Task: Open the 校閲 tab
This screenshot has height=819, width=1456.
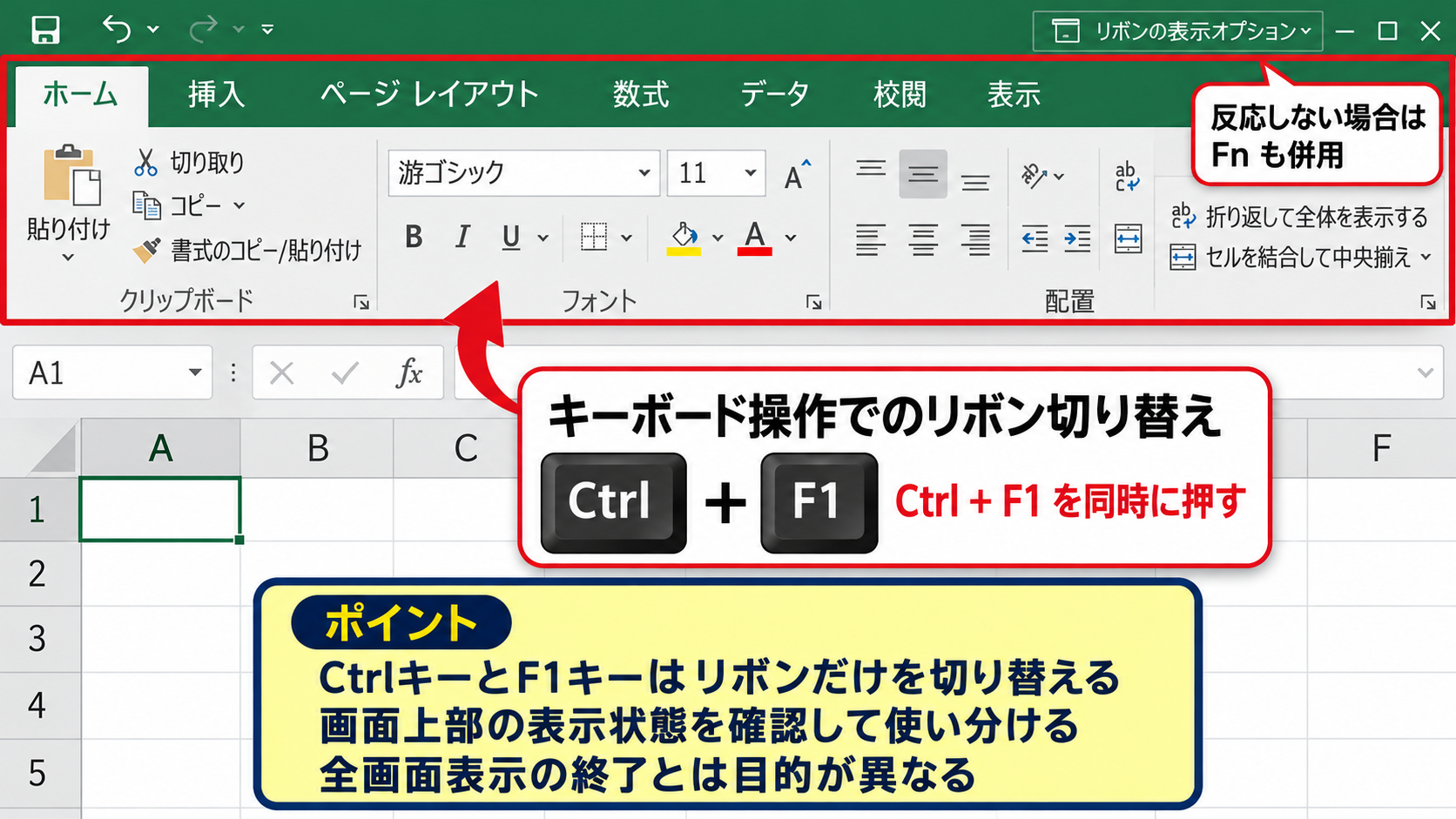Action: click(900, 94)
